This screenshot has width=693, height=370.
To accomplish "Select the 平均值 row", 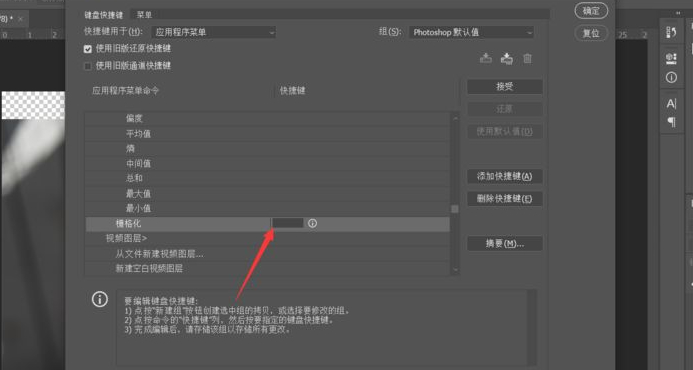I will coord(267,134).
